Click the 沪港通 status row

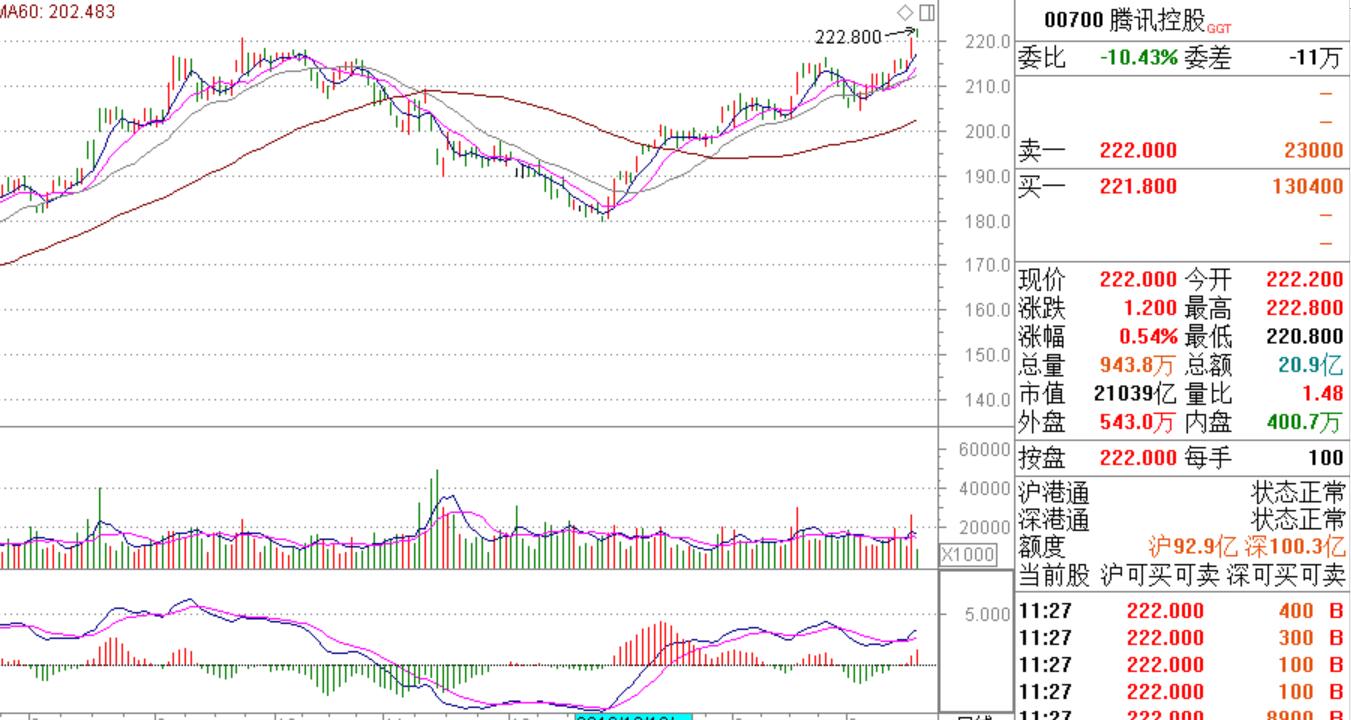coord(1182,492)
